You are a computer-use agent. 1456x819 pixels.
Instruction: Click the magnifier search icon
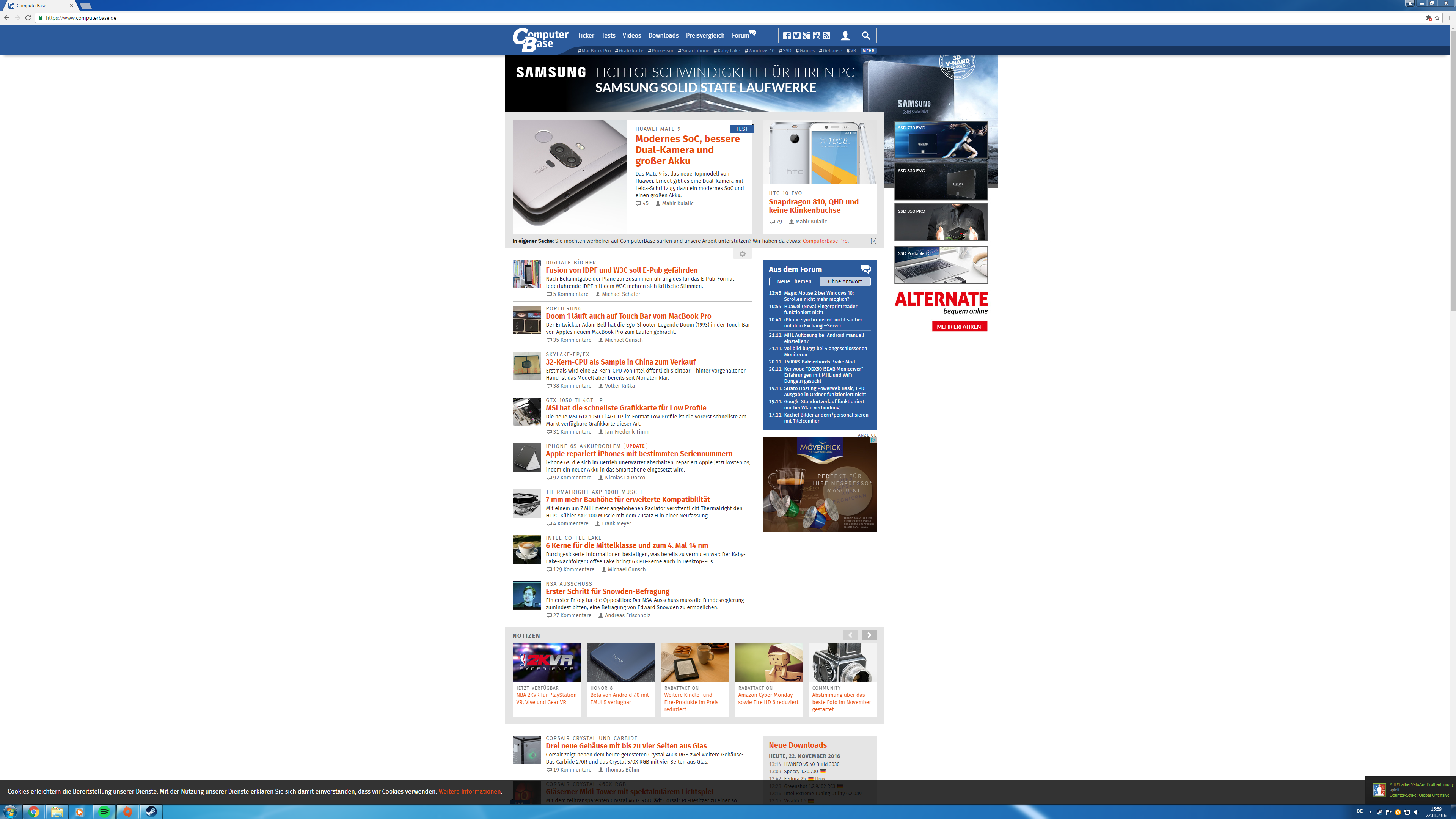point(866,36)
